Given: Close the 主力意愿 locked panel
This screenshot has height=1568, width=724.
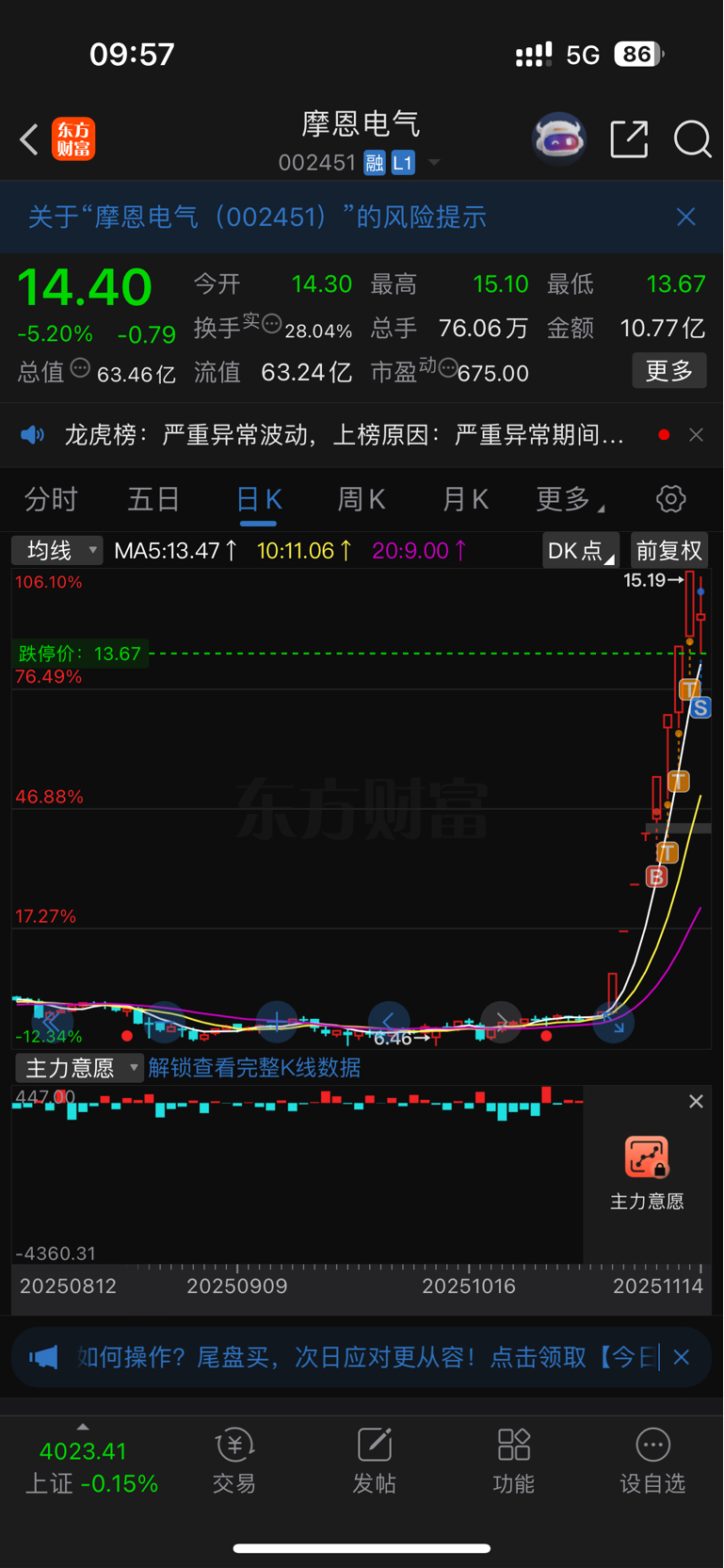Looking at the screenshot, I should pyautogui.click(x=696, y=1102).
